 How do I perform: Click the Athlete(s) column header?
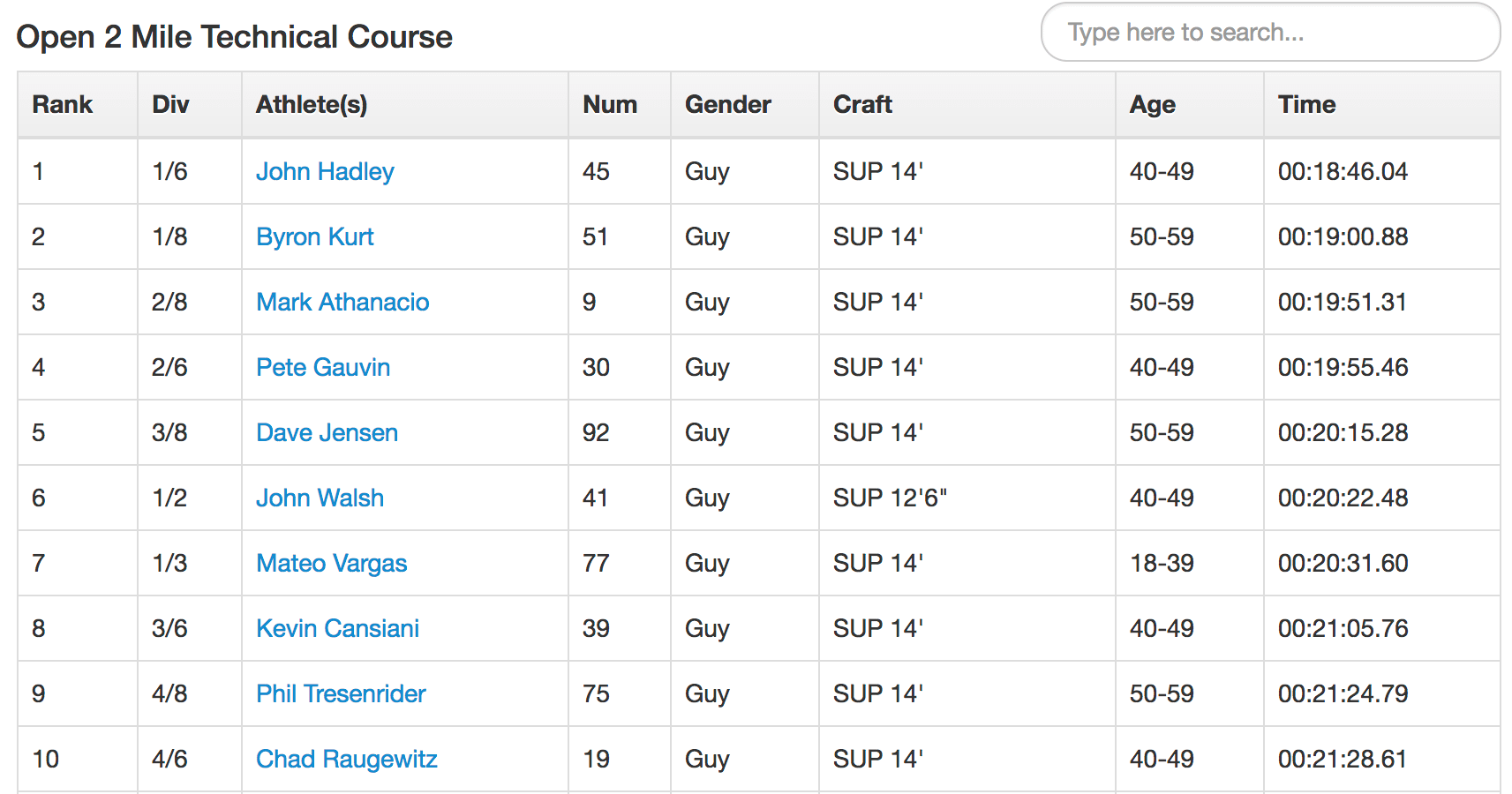click(x=312, y=104)
